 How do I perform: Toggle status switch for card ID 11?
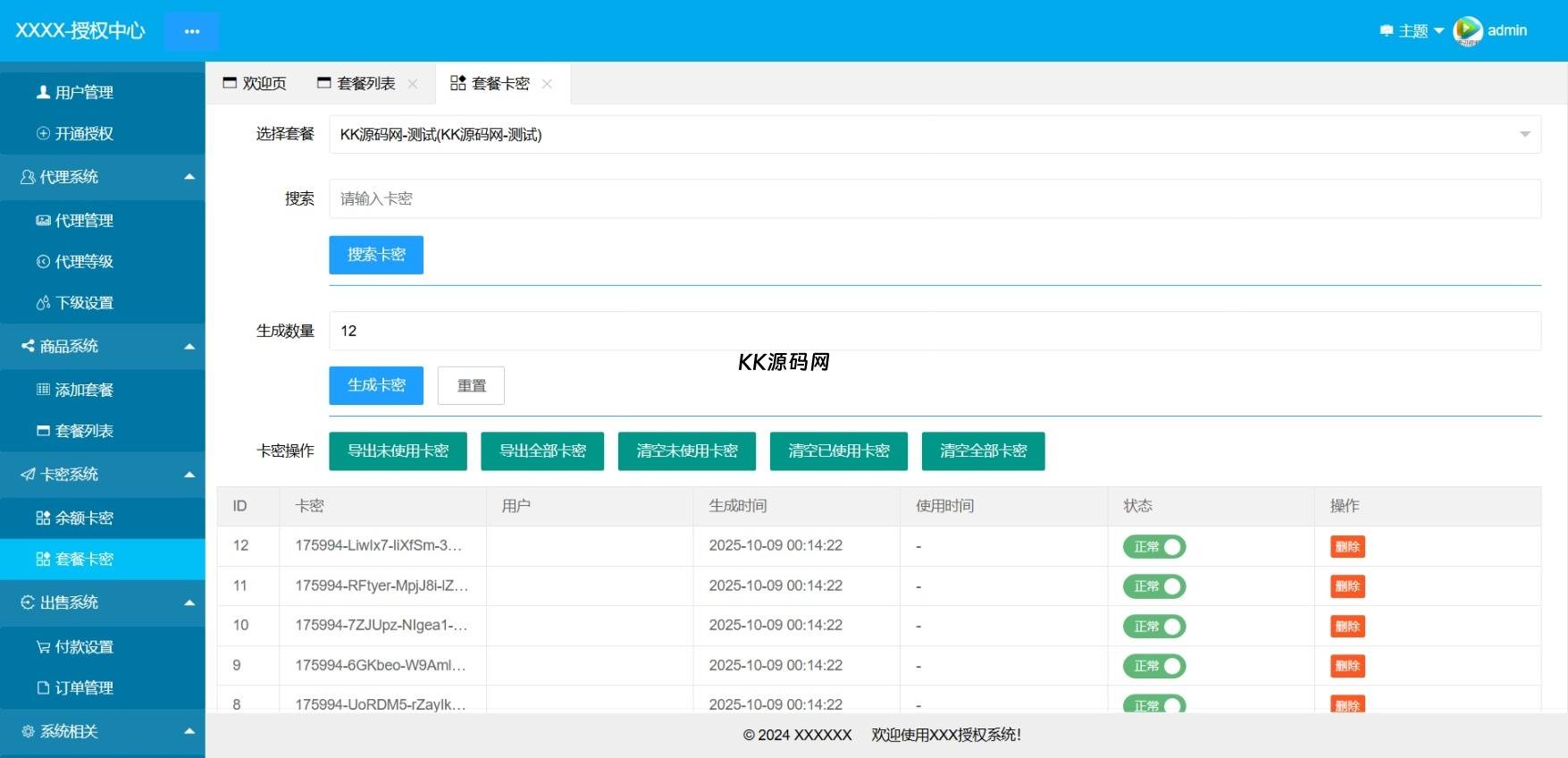tap(1153, 586)
